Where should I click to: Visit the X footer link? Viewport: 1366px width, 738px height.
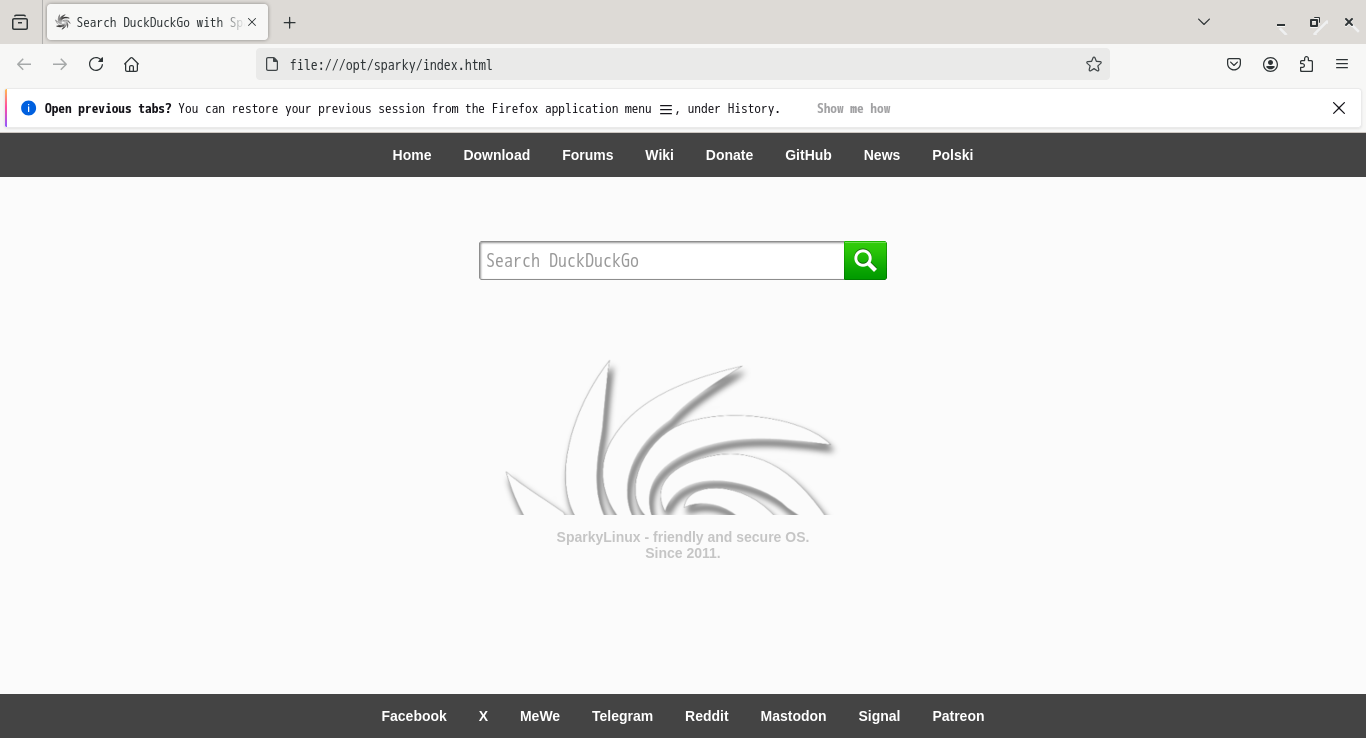coord(483,716)
